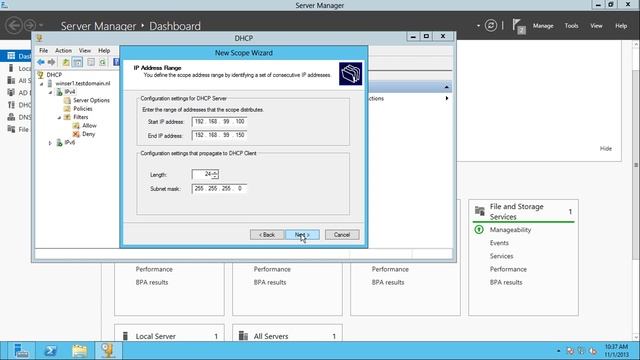Image resolution: width=640 pixels, height=360 pixels.
Task: Open Server Manager View menu
Action: (596, 26)
